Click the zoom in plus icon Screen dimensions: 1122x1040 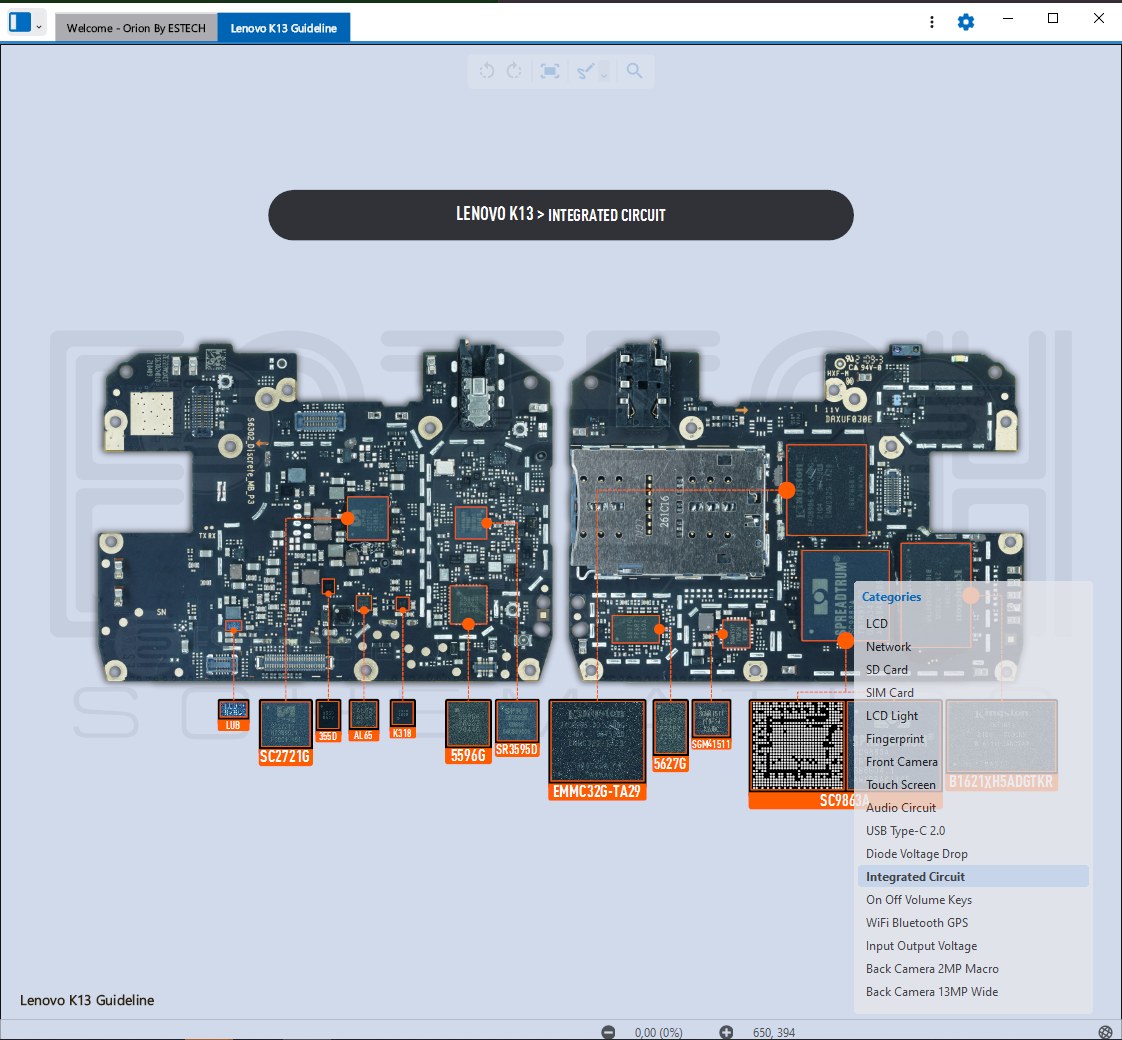click(726, 1032)
